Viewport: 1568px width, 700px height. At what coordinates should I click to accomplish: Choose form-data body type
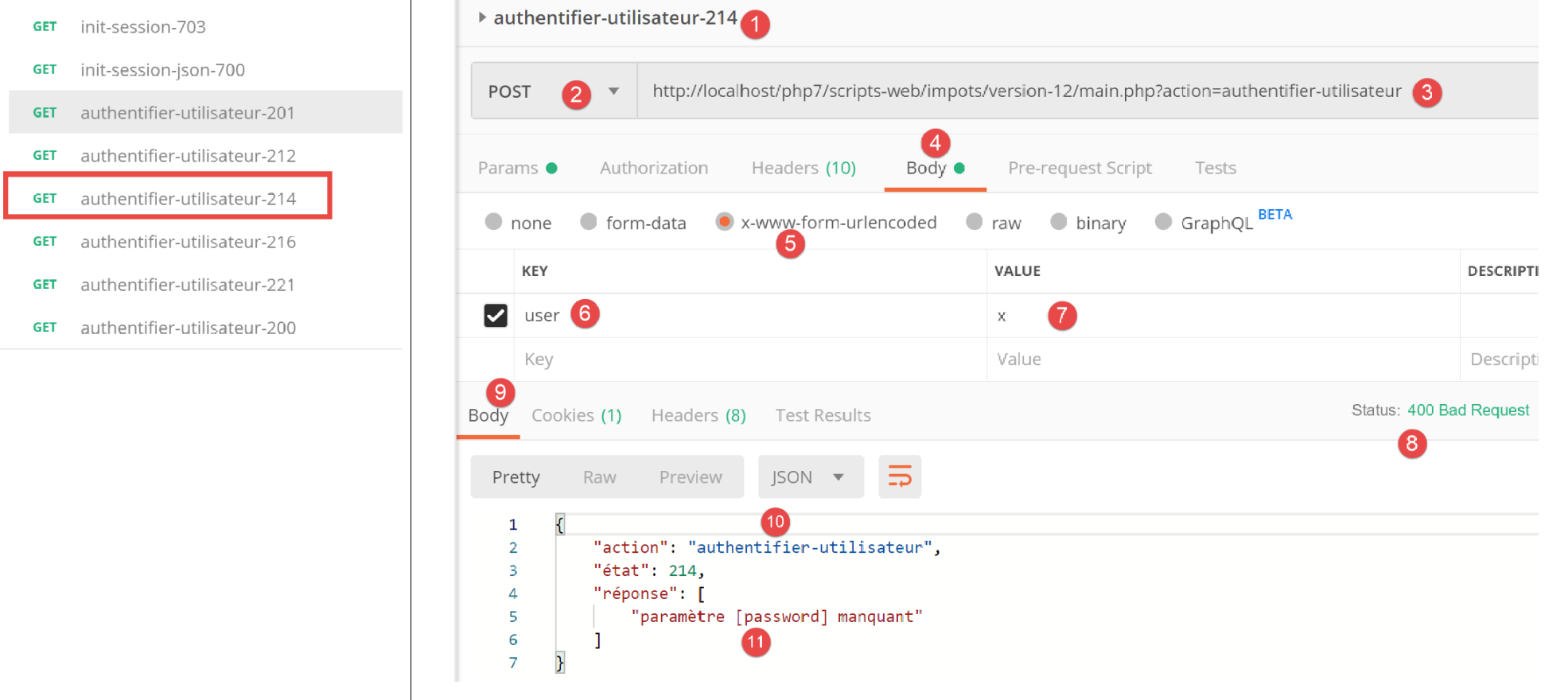[x=589, y=222]
